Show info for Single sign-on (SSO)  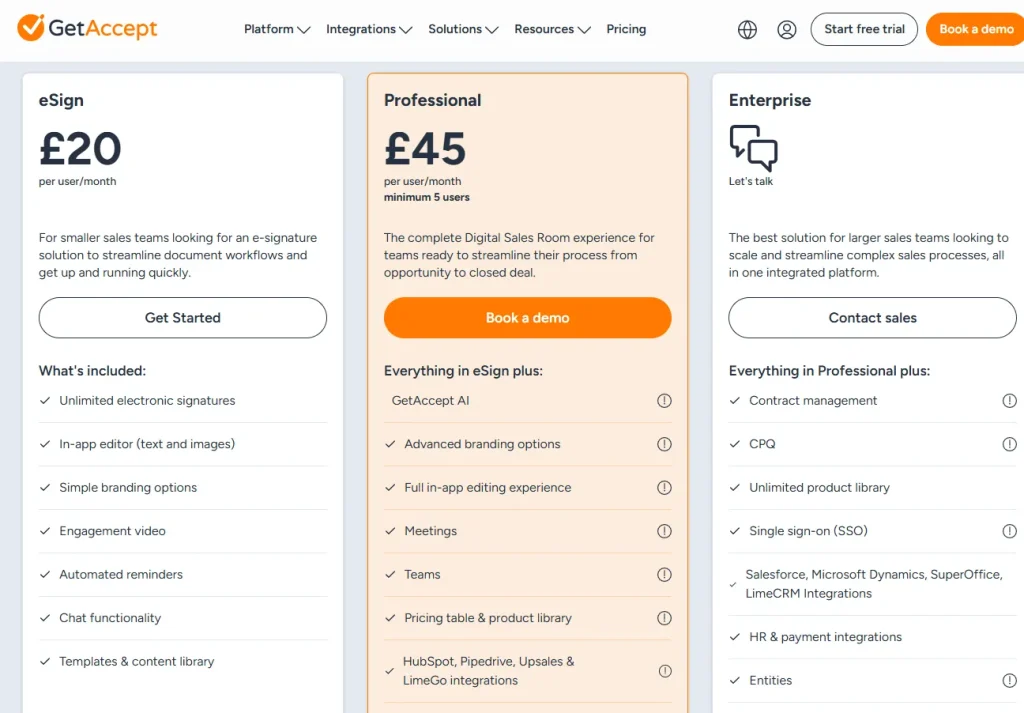click(x=1009, y=531)
